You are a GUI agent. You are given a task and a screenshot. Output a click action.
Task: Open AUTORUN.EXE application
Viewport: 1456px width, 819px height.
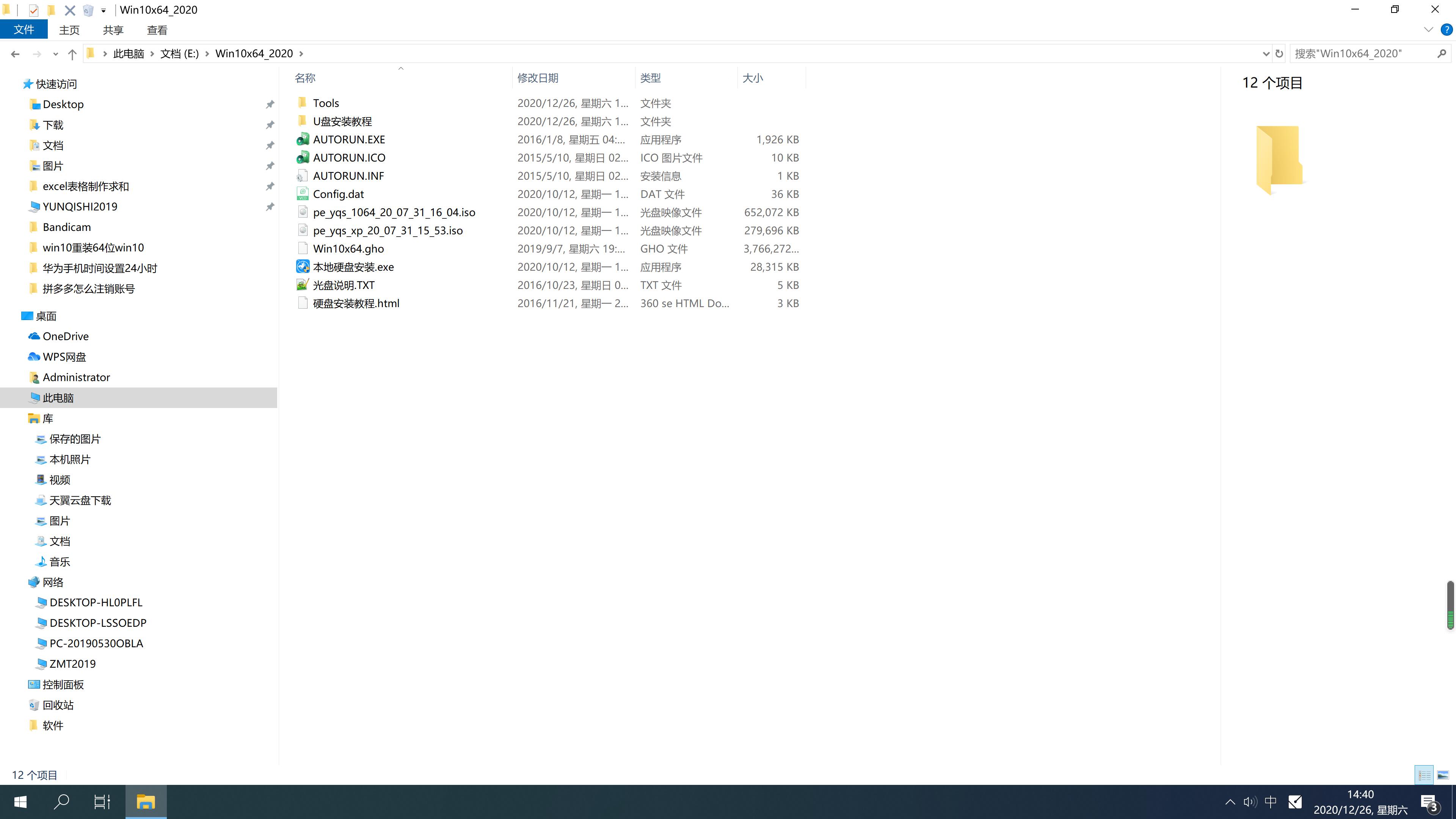click(x=349, y=139)
